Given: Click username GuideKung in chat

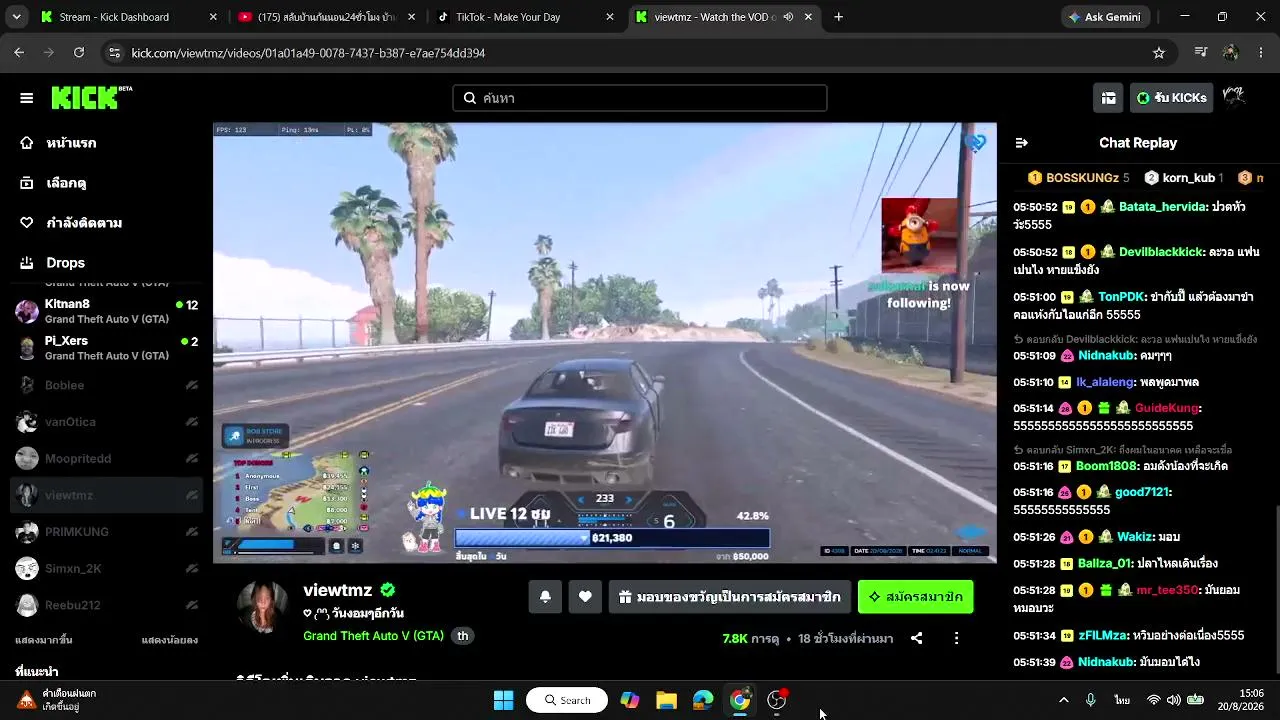Looking at the screenshot, I should pos(1166,408).
